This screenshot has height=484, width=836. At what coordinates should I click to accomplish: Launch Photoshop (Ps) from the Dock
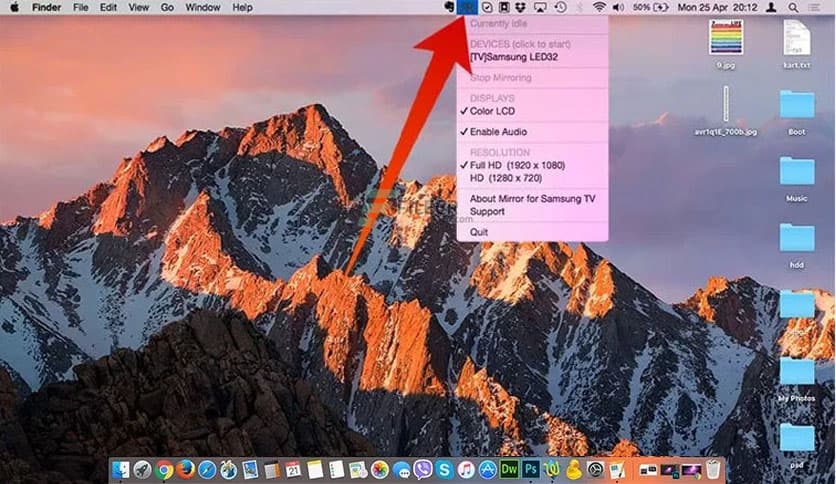[530, 470]
